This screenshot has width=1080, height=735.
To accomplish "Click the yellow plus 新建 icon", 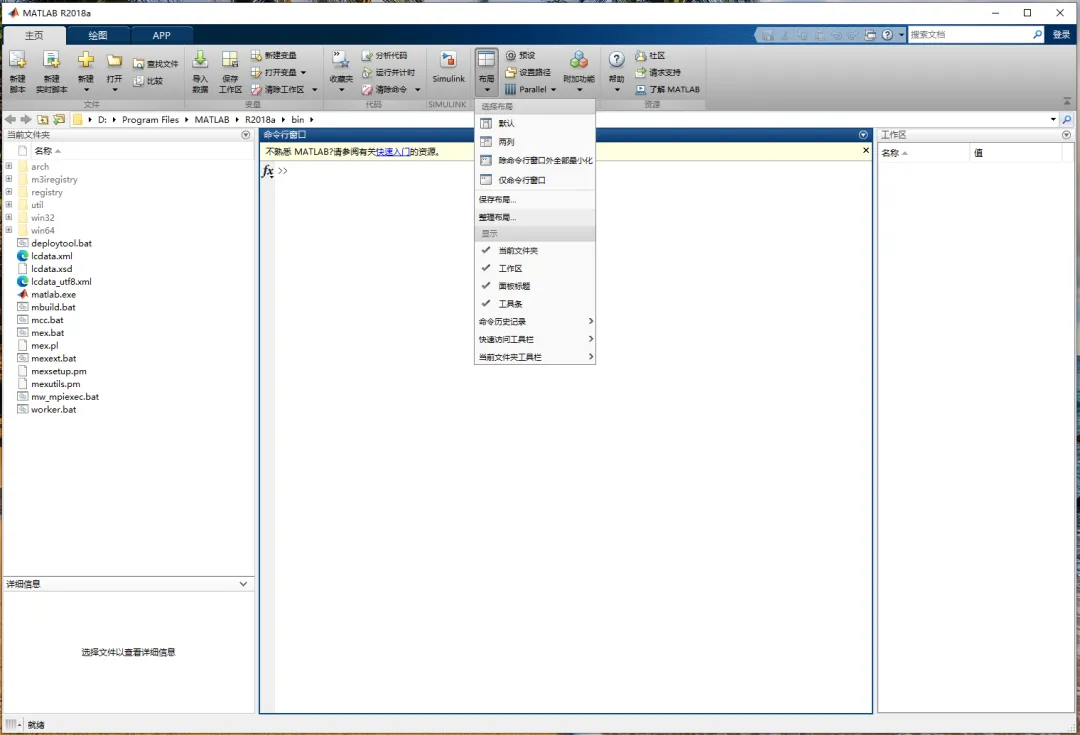I will pyautogui.click(x=85, y=60).
